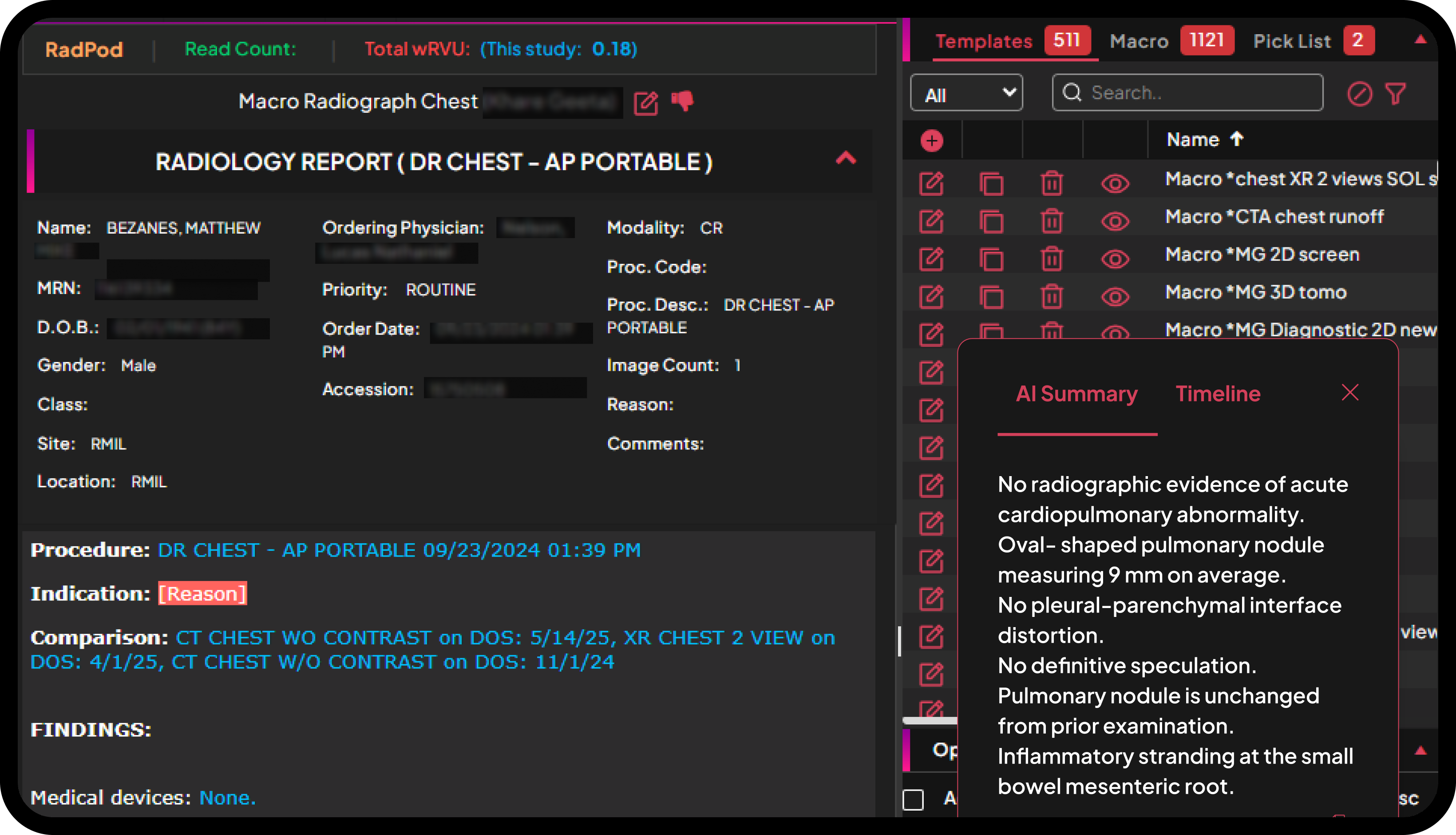Collapse the Templates panel with top arrow
The height and width of the screenshot is (835, 1456).
coord(1420,40)
